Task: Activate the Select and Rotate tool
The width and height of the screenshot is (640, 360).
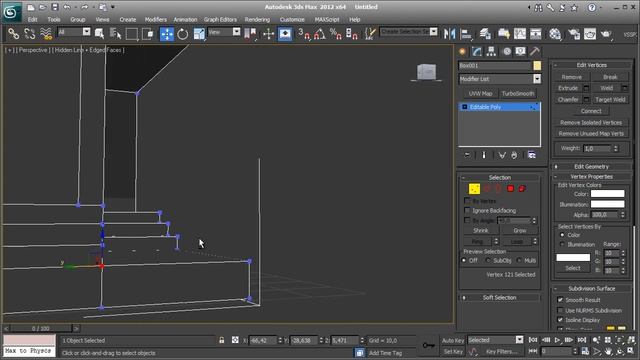Action: 182,33
